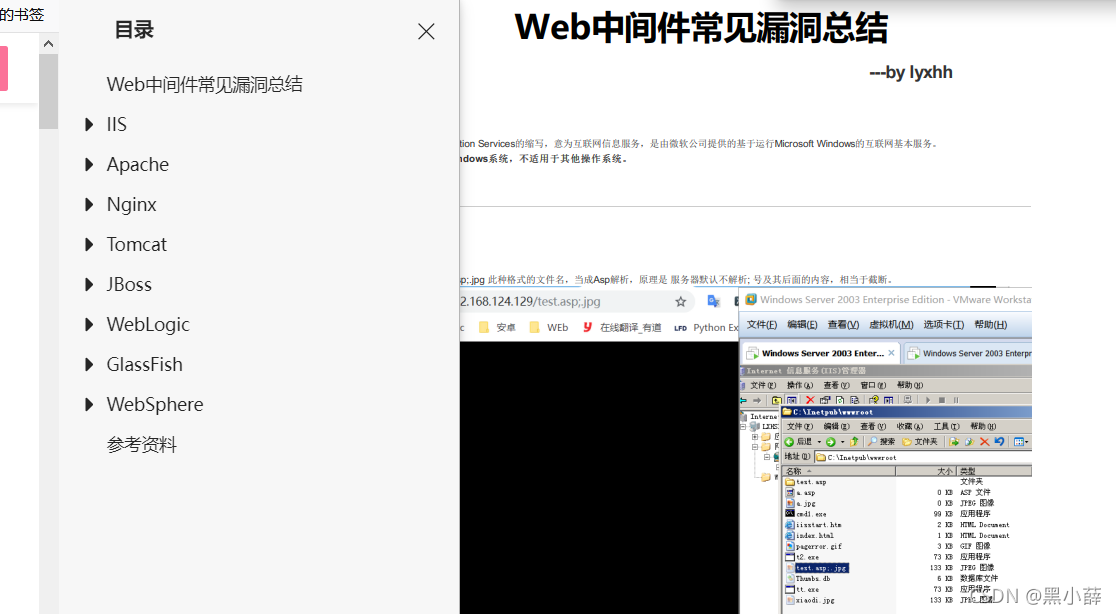Select the xiaodi.jpg file
The image size is (1116, 614).
coord(811,600)
